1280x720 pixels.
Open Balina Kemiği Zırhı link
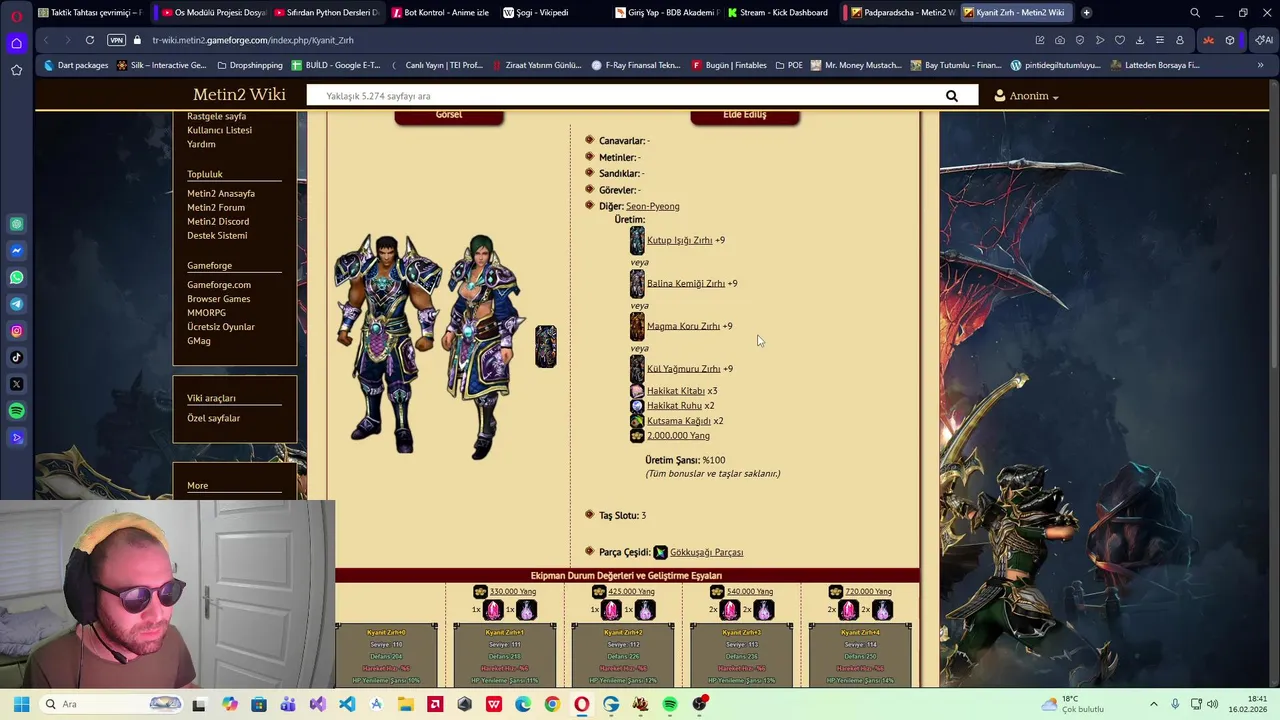pos(686,283)
